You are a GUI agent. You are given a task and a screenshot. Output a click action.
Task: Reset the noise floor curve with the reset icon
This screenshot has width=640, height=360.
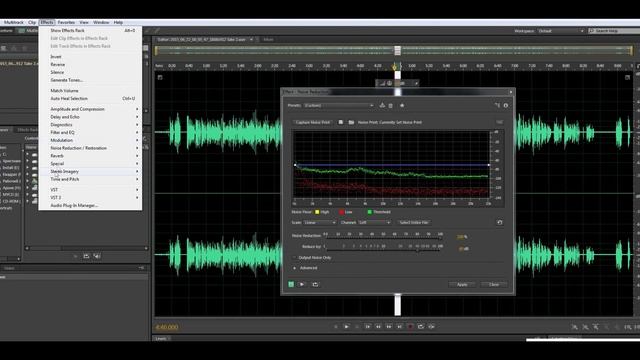click(x=499, y=222)
